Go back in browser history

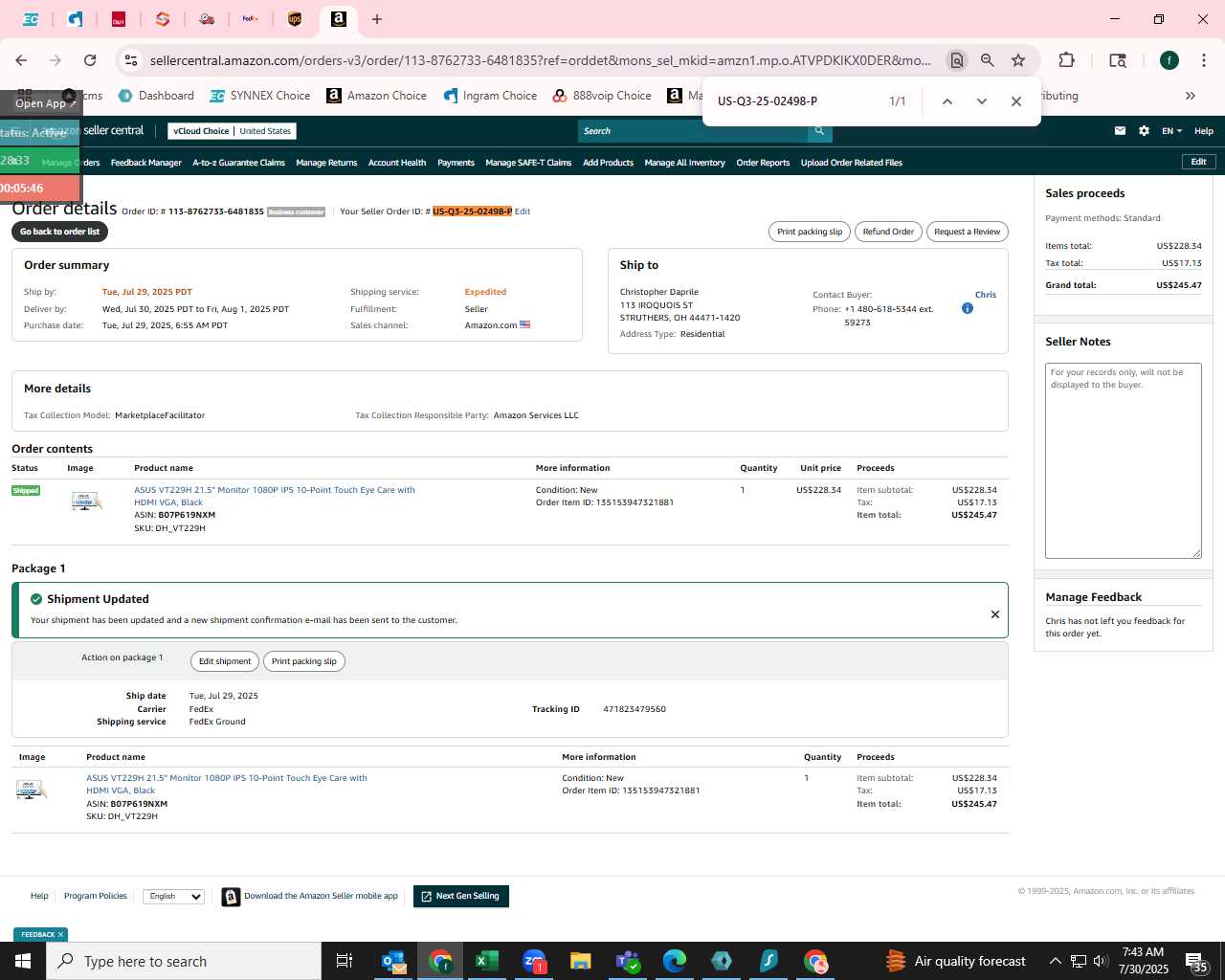coord(21,60)
